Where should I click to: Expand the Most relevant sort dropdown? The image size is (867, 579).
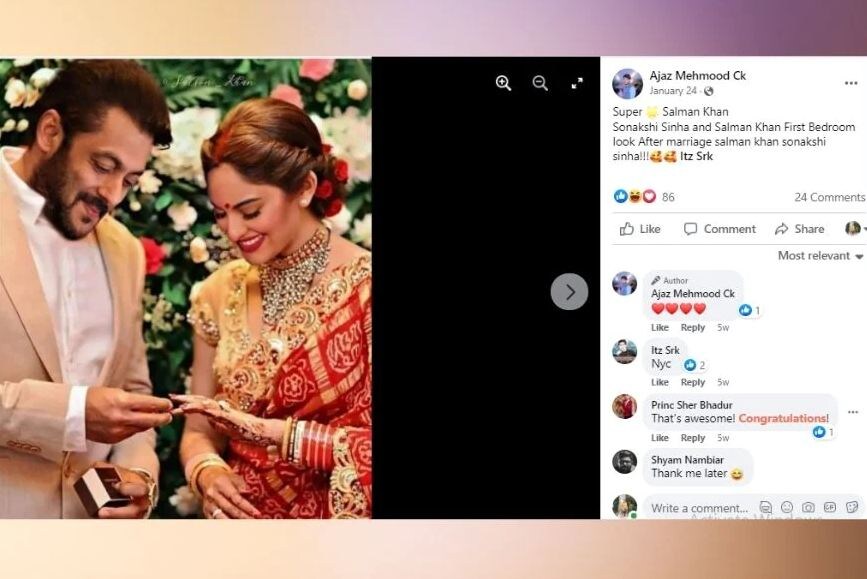[821, 255]
